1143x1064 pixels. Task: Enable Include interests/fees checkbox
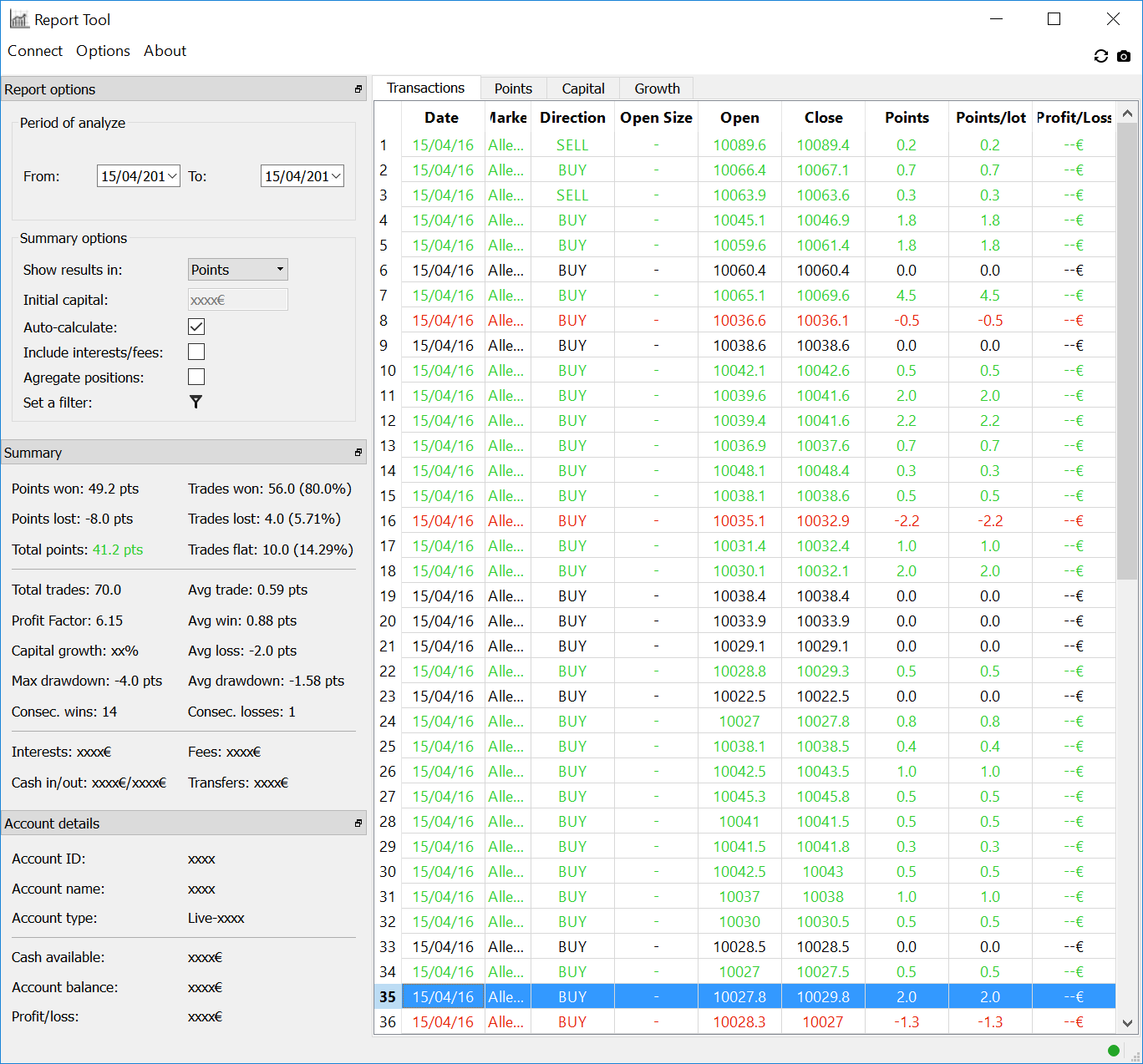coord(196,352)
